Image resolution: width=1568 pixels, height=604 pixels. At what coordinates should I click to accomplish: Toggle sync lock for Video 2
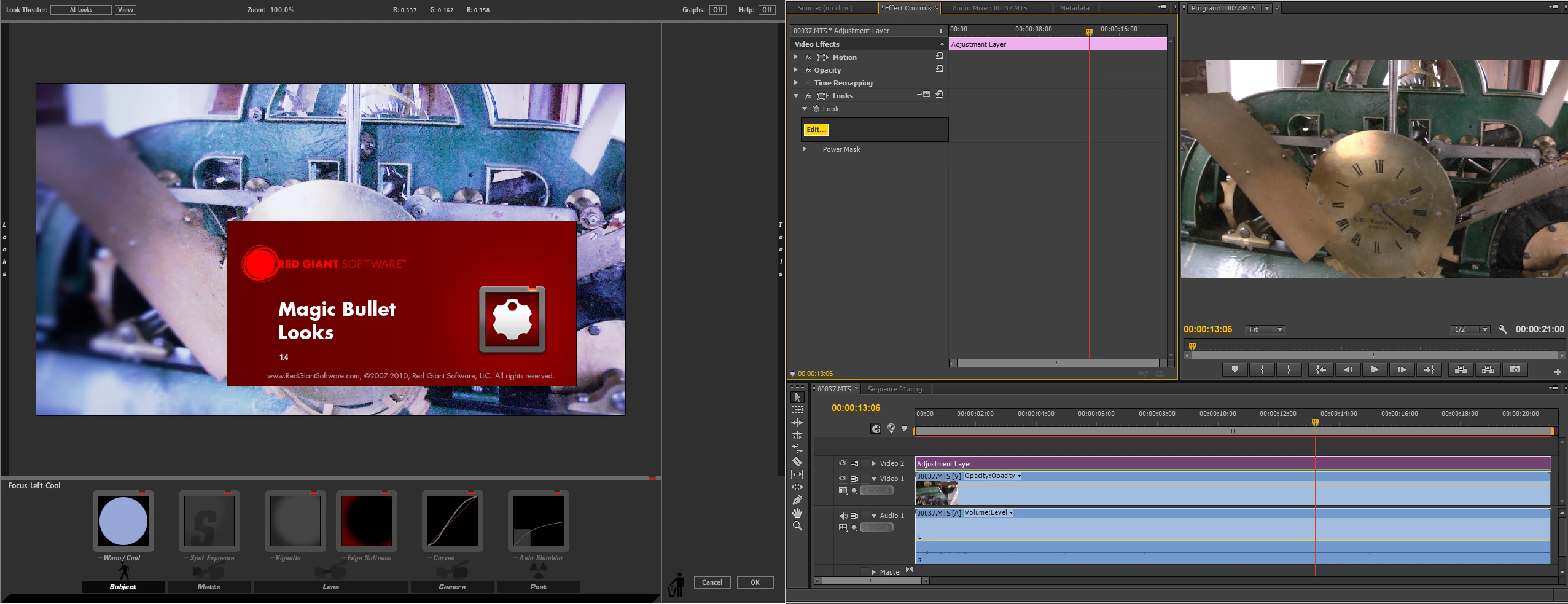coord(854,463)
